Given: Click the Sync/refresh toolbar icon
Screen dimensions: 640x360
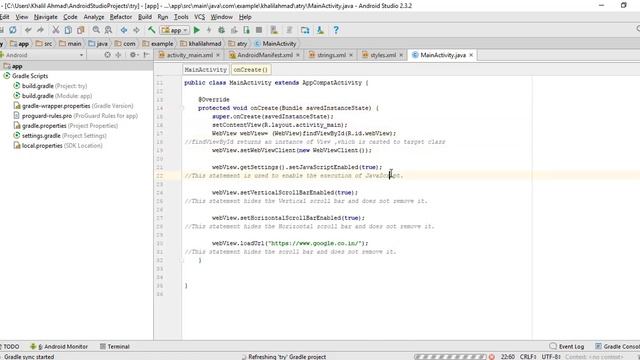Looking at the screenshot, I should (x=13, y=30).
